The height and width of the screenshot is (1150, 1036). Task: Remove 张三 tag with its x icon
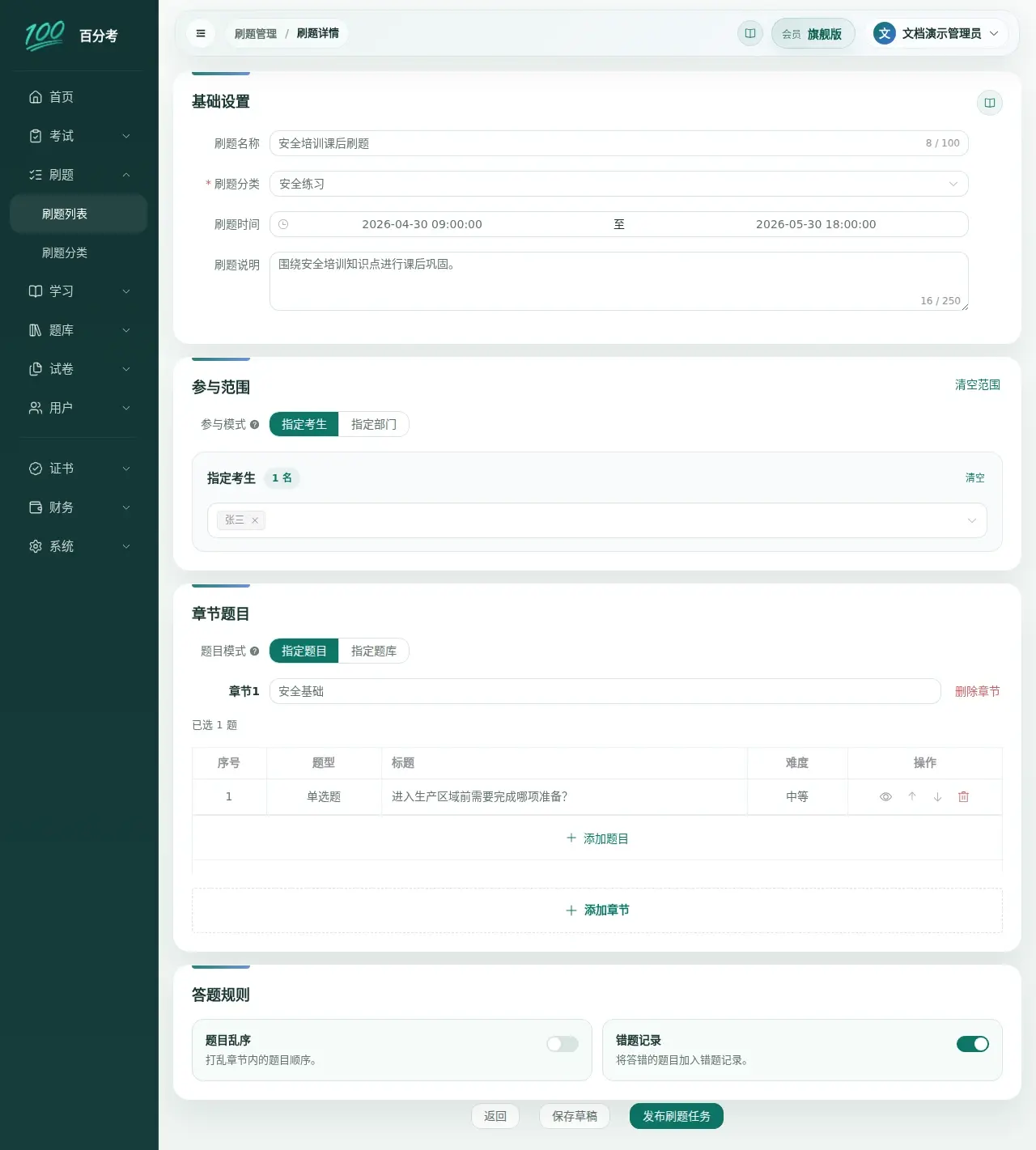(255, 520)
